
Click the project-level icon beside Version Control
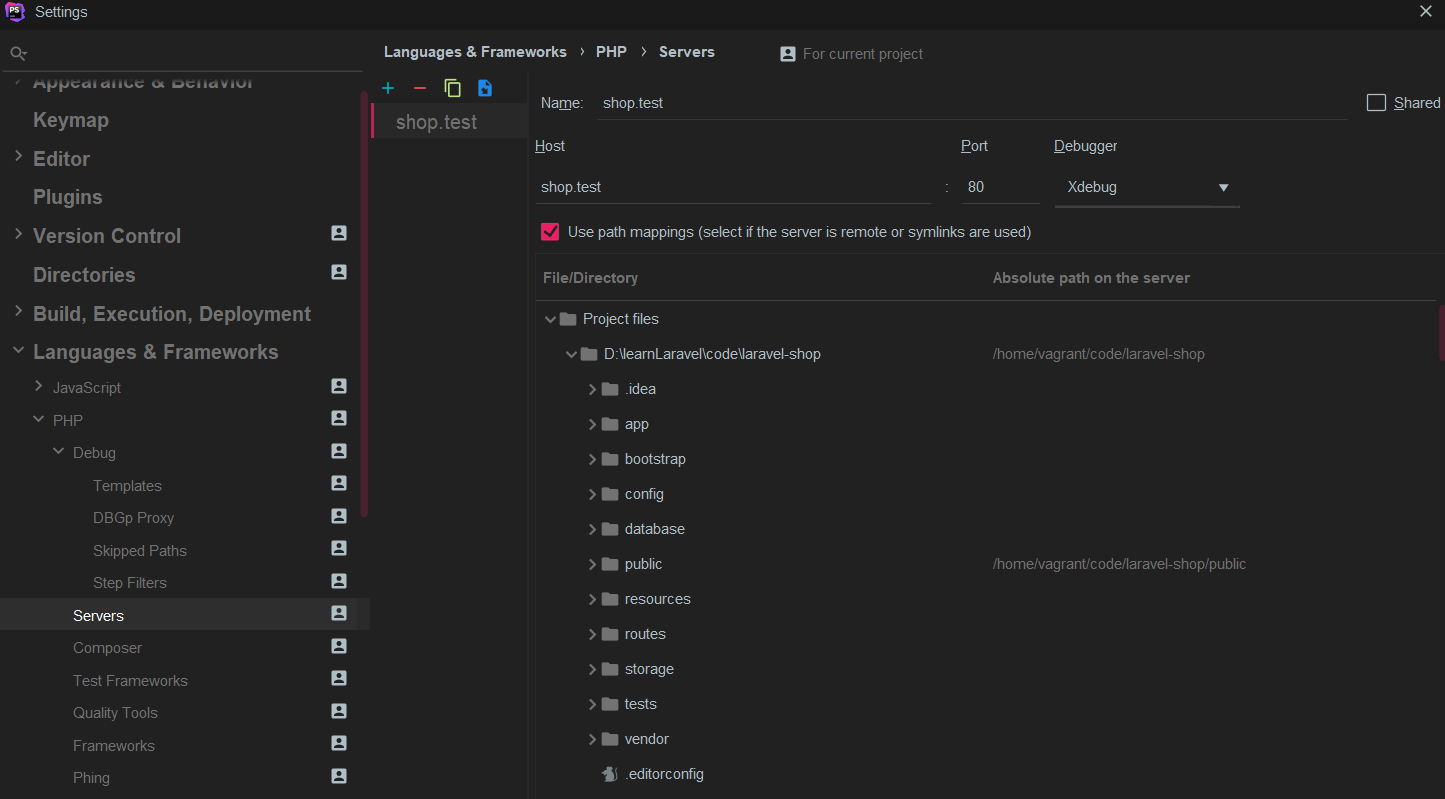point(339,233)
